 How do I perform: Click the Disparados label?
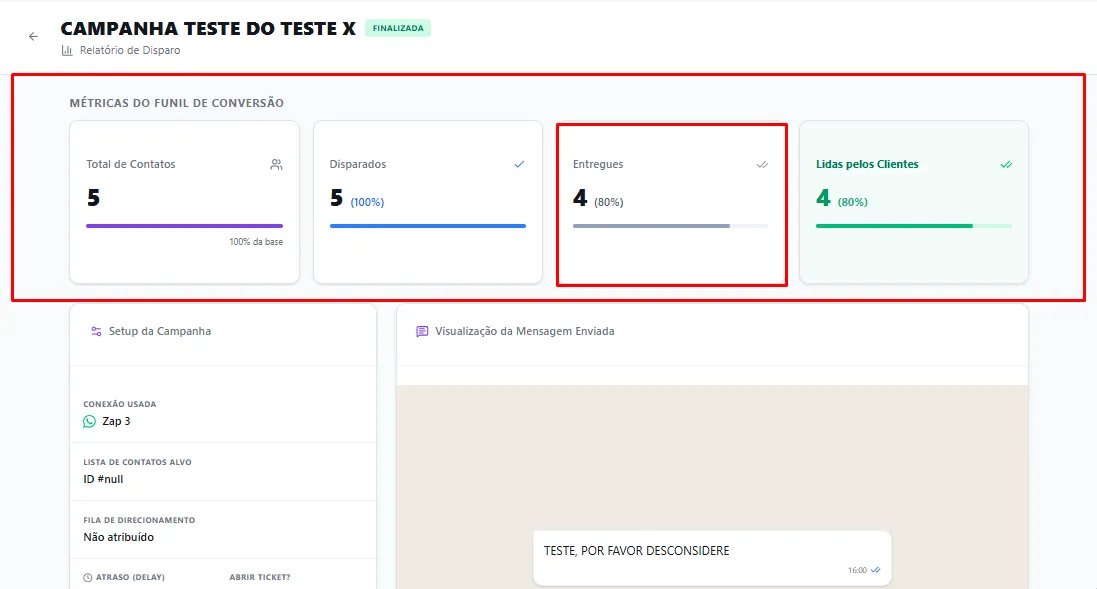(358, 164)
